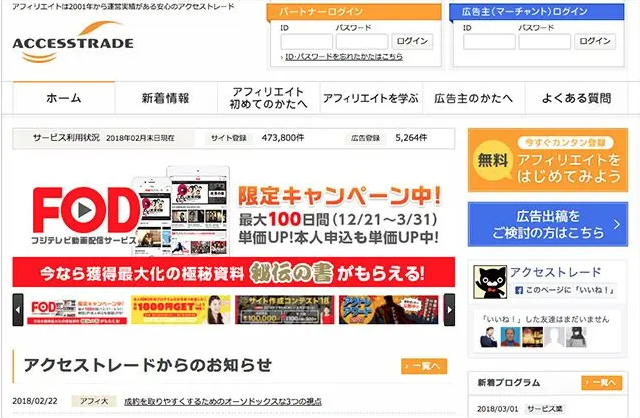Screen dimensions: 640x418
Task: Click the 新着プログラム heading
Action: coord(509,383)
